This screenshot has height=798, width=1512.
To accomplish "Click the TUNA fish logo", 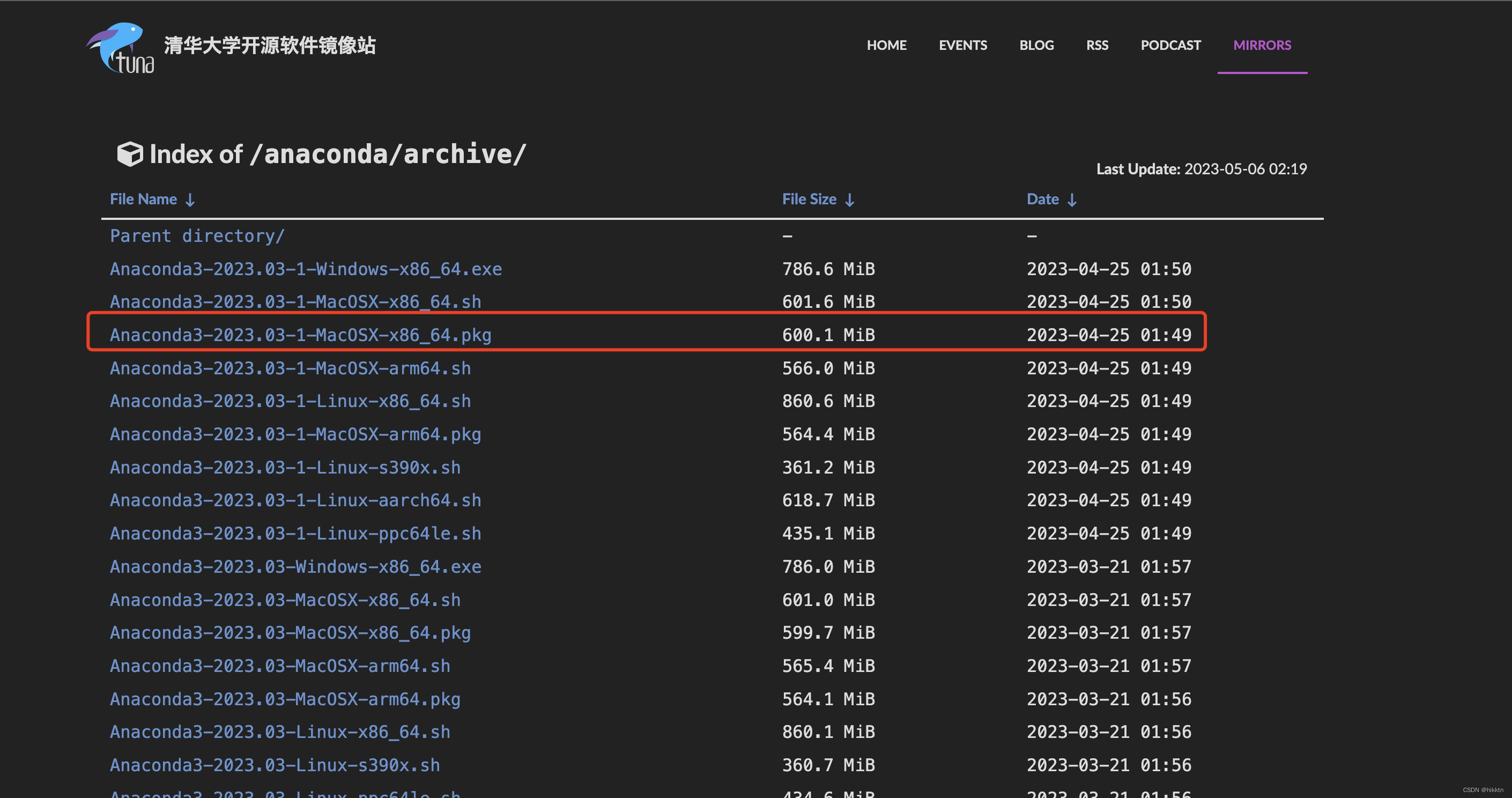I will click(x=121, y=48).
